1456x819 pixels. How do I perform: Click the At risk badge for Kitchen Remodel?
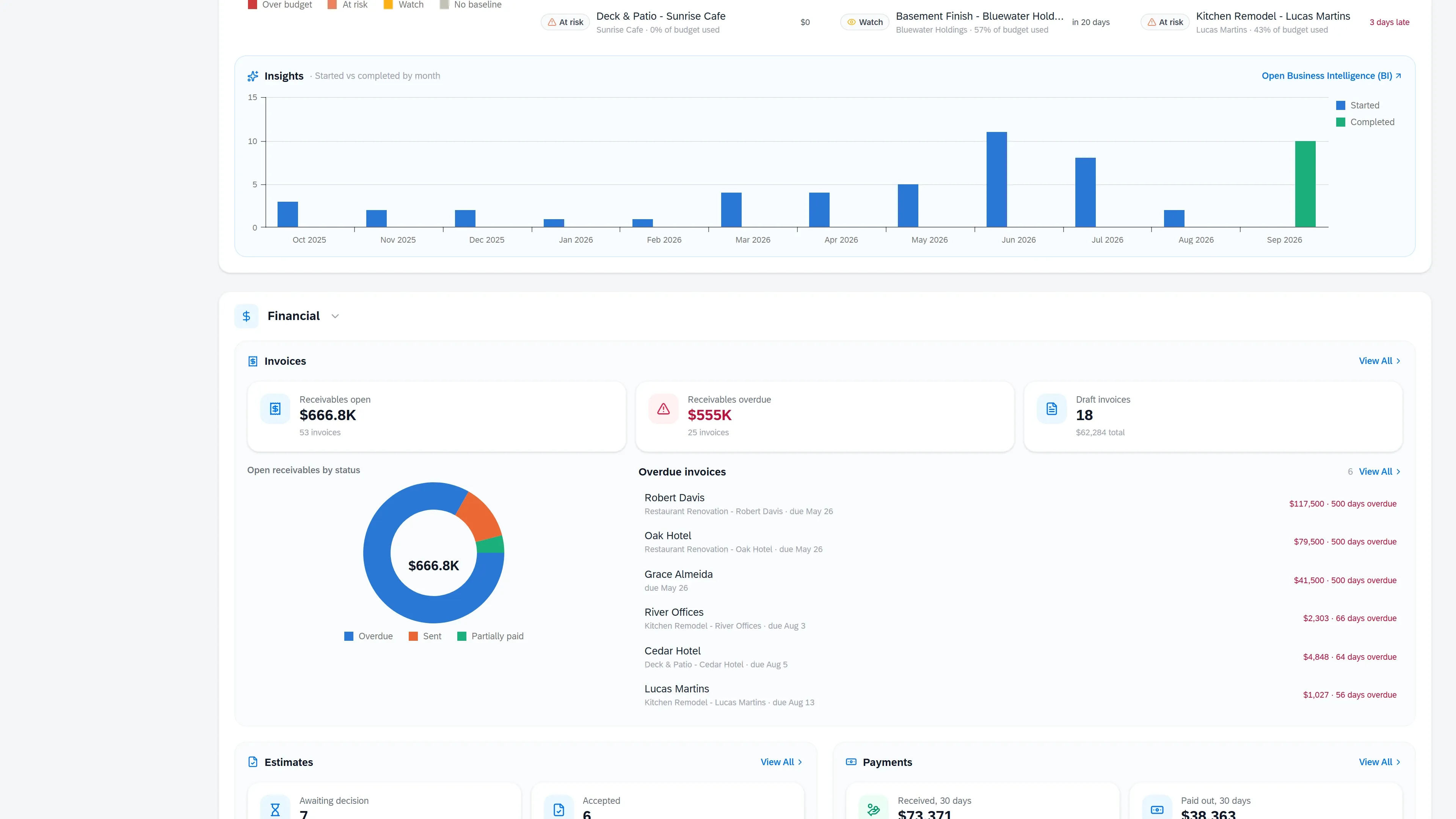tap(1165, 22)
